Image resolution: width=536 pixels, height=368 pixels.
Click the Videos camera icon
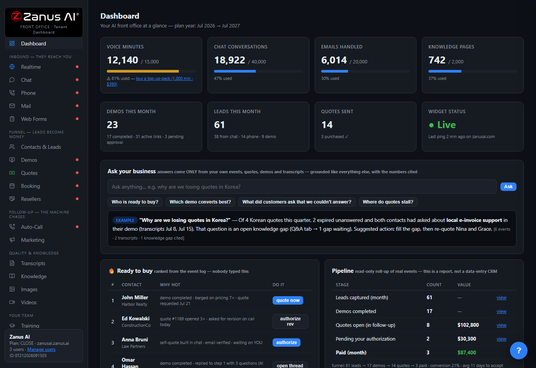point(12,302)
